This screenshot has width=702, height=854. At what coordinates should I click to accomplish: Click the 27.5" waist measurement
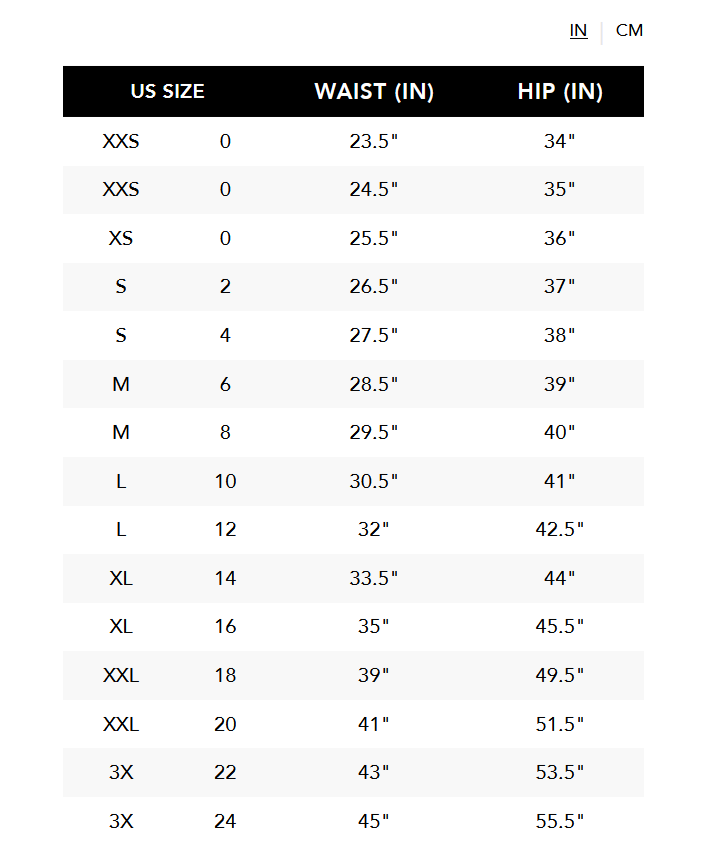(x=374, y=335)
